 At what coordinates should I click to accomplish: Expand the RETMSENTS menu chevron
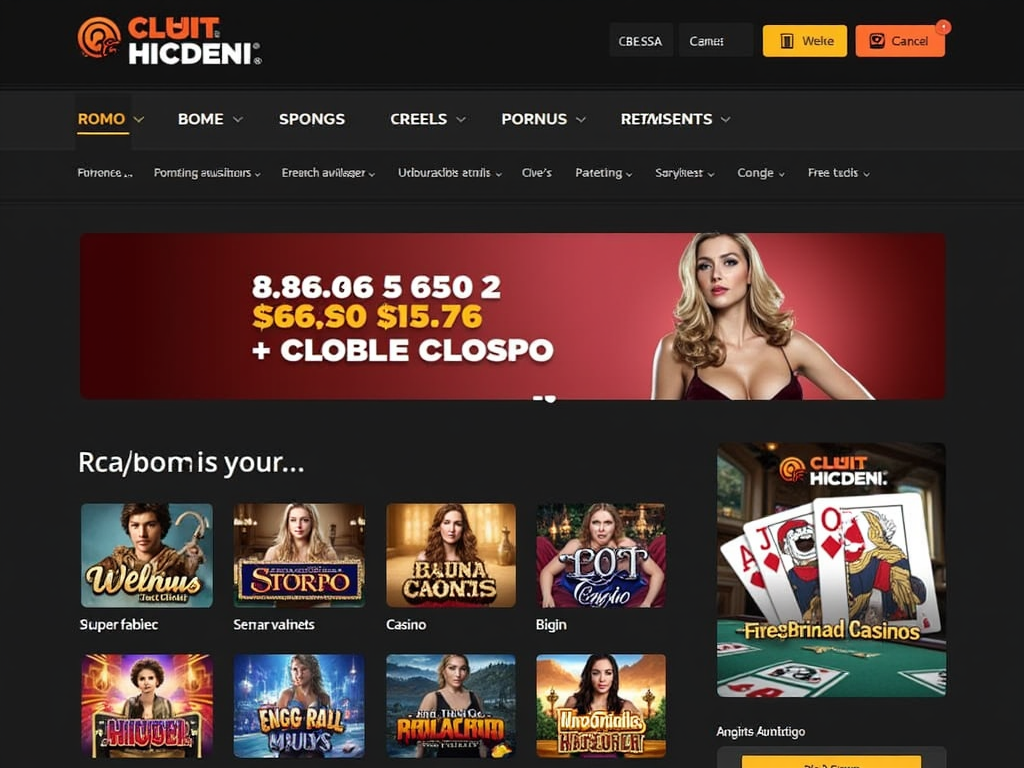[x=725, y=120]
